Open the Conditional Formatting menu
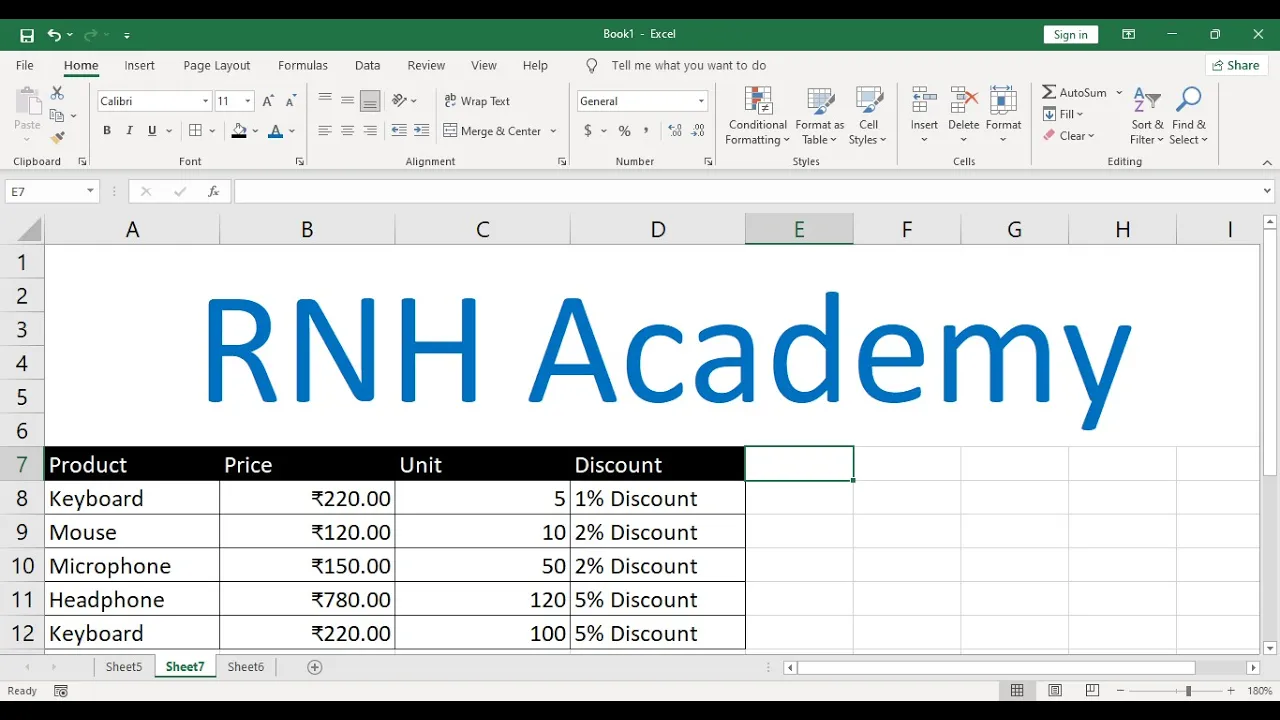The height and width of the screenshot is (720, 1280). (x=758, y=116)
